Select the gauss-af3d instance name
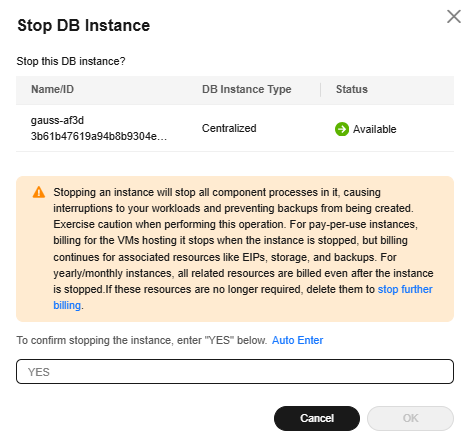Image resolution: width=468 pixels, height=446 pixels. coord(57,120)
